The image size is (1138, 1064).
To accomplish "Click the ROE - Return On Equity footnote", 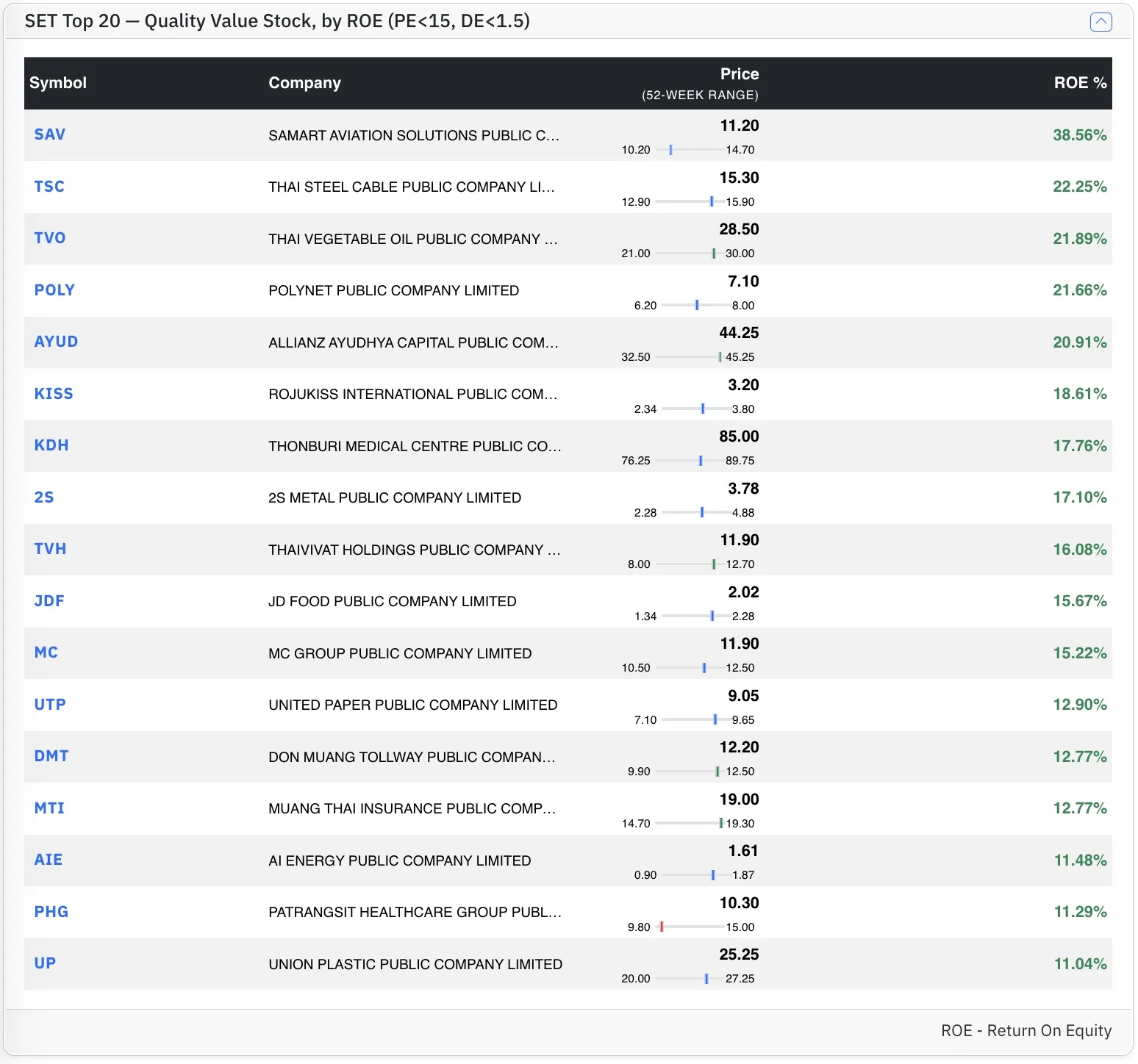I will pos(1026,1031).
